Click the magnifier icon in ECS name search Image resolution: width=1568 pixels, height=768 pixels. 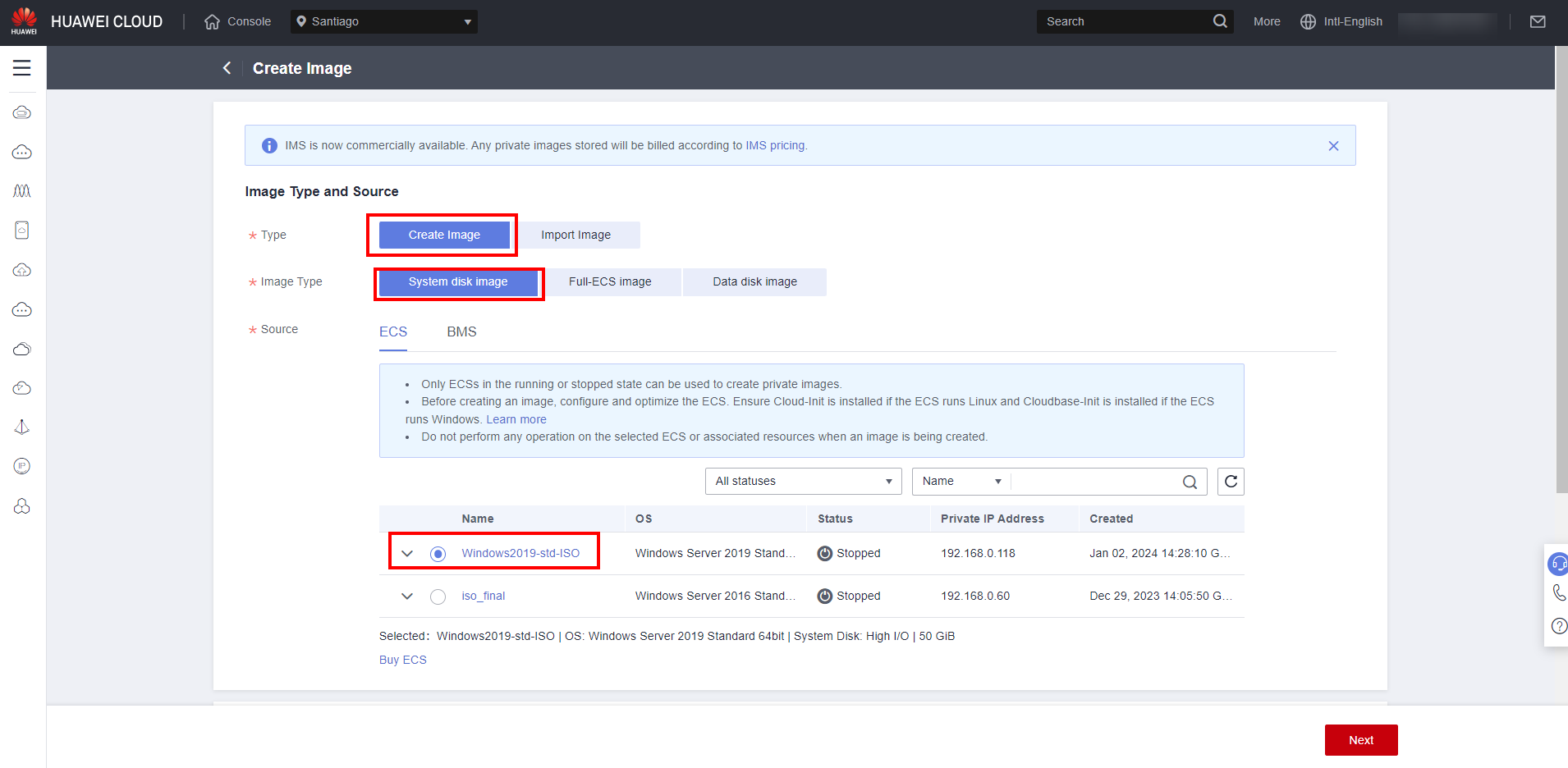click(1190, 482)
